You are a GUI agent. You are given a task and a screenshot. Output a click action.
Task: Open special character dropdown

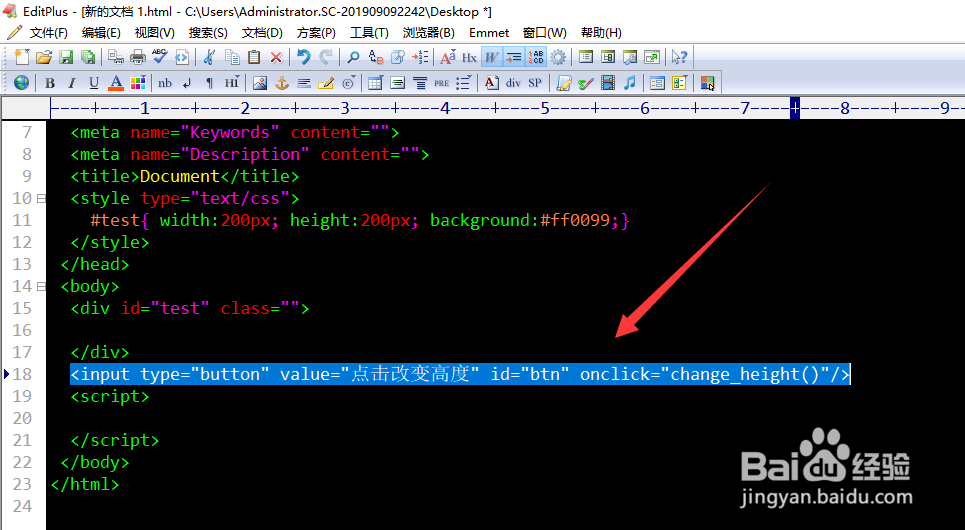tap(348, 82)
